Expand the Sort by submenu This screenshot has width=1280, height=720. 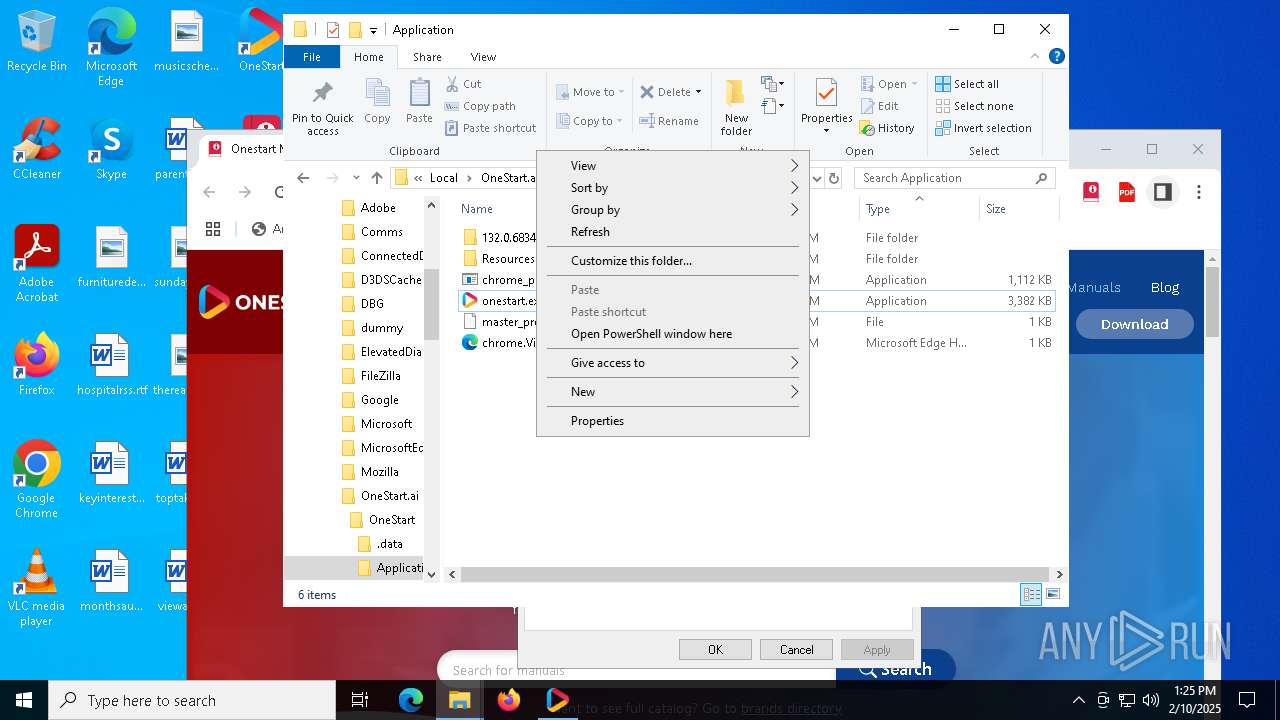[x=673, y=188]
